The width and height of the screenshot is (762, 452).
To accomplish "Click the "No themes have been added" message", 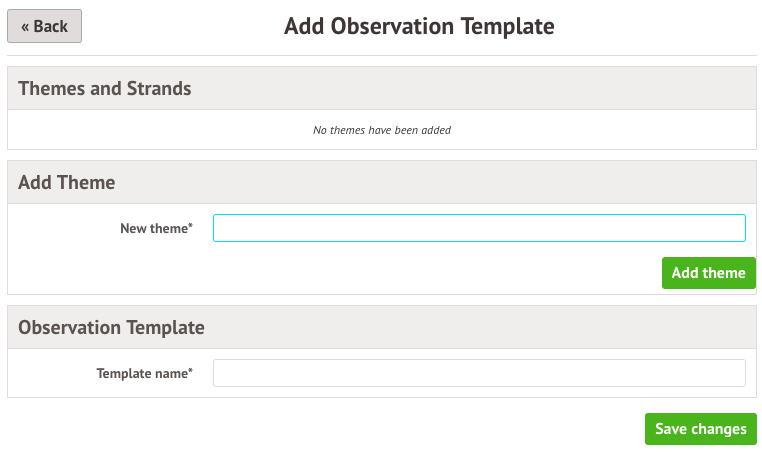I will click(382, 130).
